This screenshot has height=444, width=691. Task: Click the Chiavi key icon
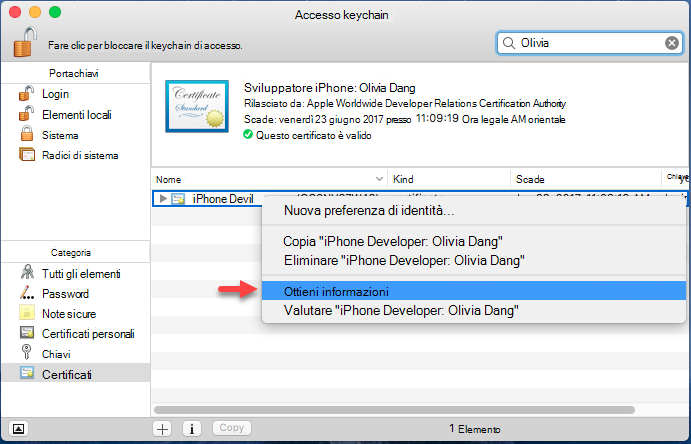[x=27, y=352]
